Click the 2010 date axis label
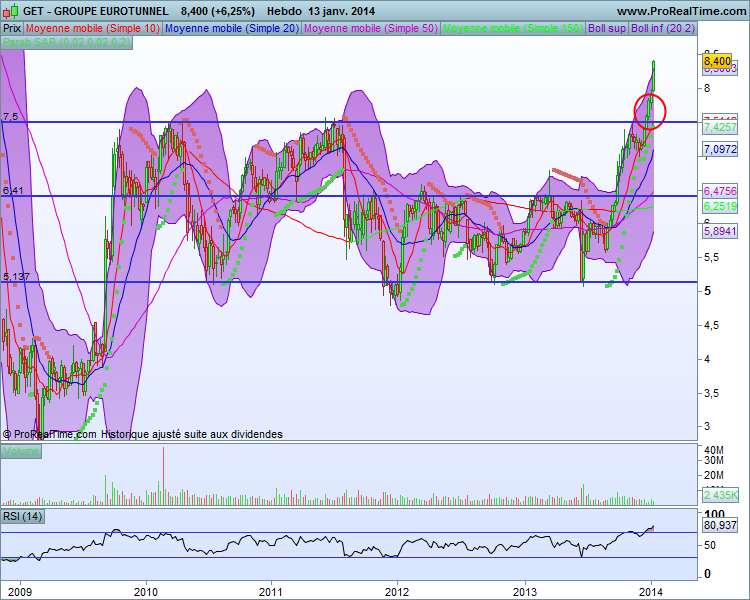 click(x=146, y=592)
